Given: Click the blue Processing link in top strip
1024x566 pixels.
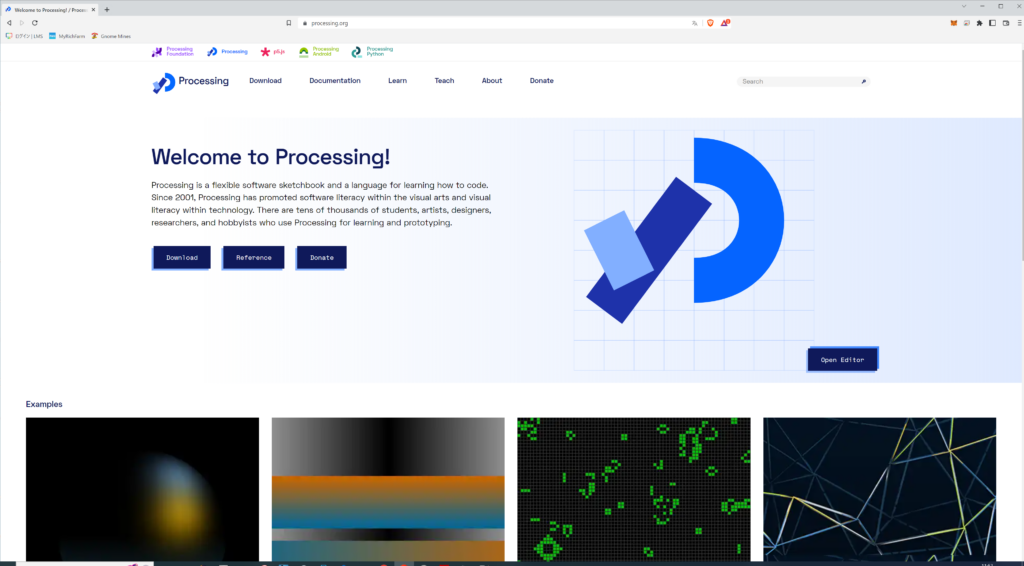Looking at the screenshot, I should point(227,52).
